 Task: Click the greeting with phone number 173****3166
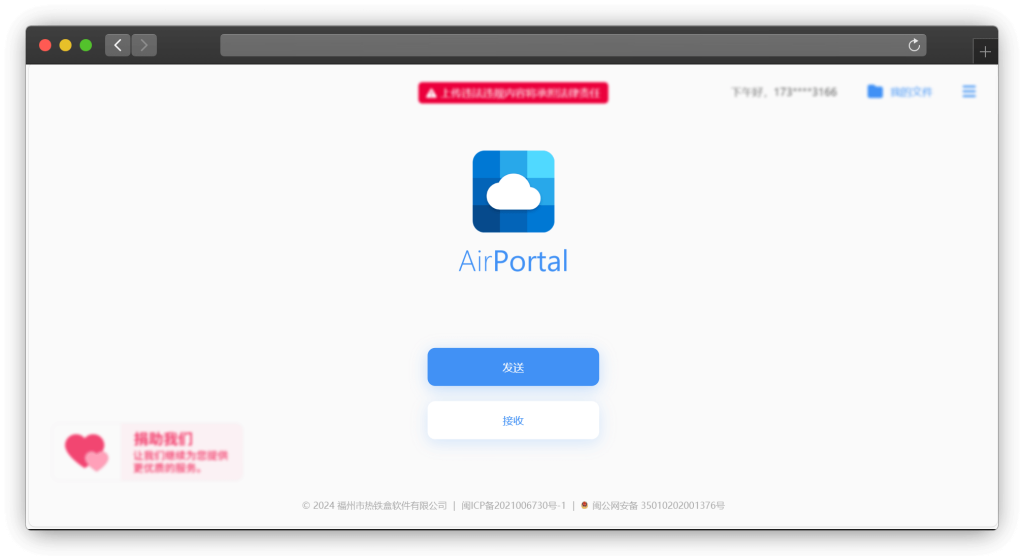point(784,92)
